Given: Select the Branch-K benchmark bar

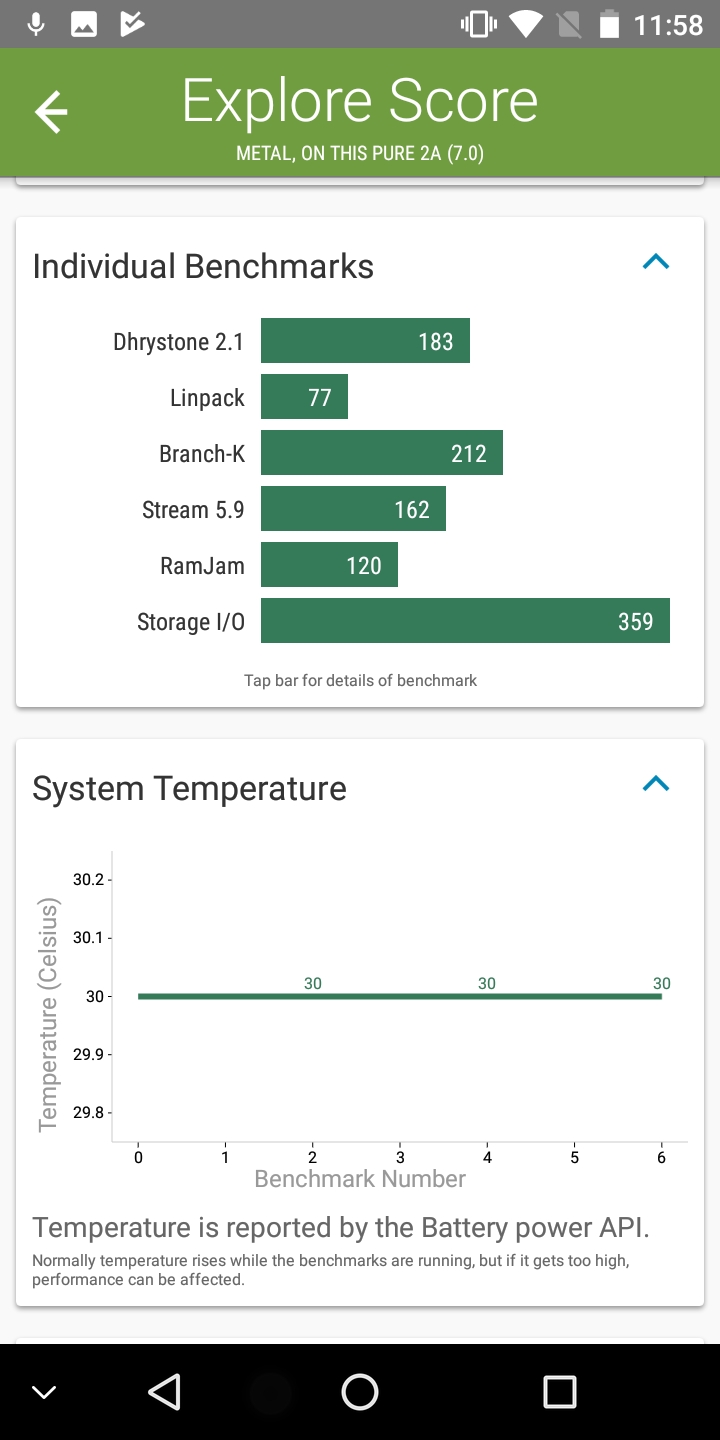Looking at the screenshot, I should (381, 453).
